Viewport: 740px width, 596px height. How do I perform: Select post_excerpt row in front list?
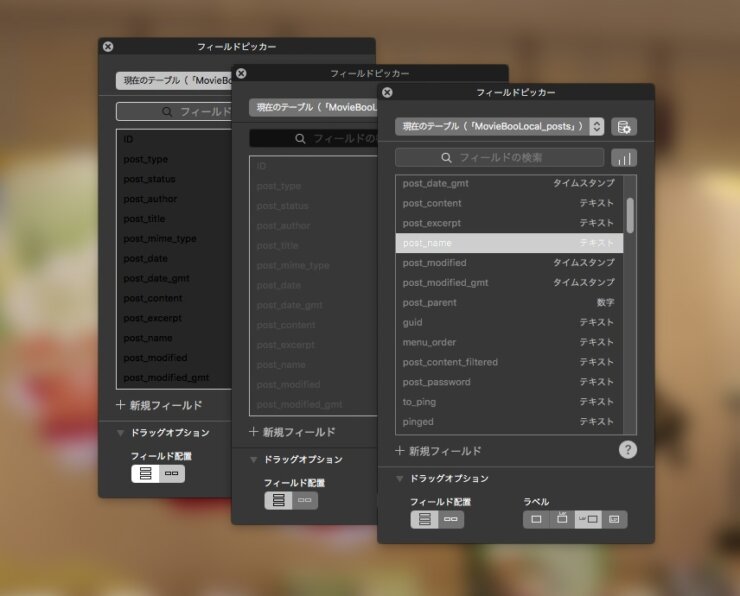point(509,223)
